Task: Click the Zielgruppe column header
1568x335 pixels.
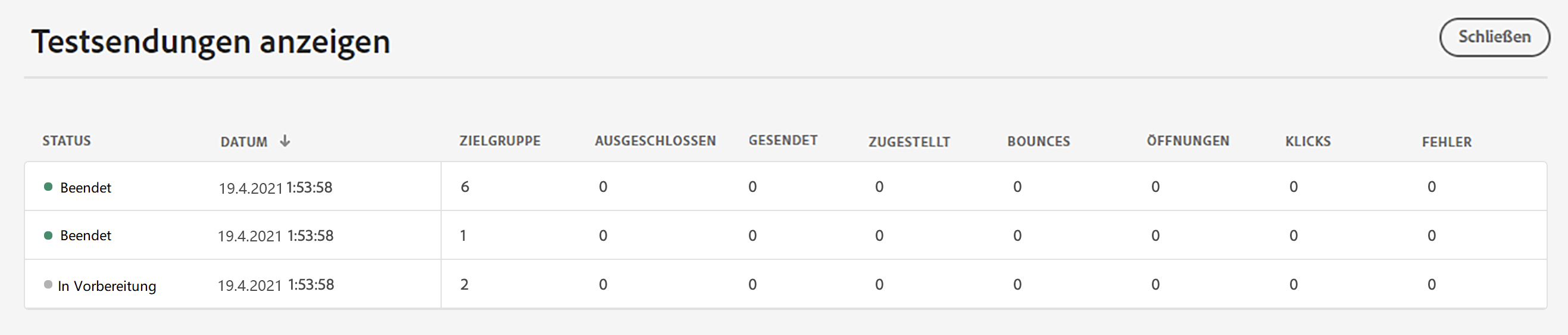Action: [x=499, y=141]
